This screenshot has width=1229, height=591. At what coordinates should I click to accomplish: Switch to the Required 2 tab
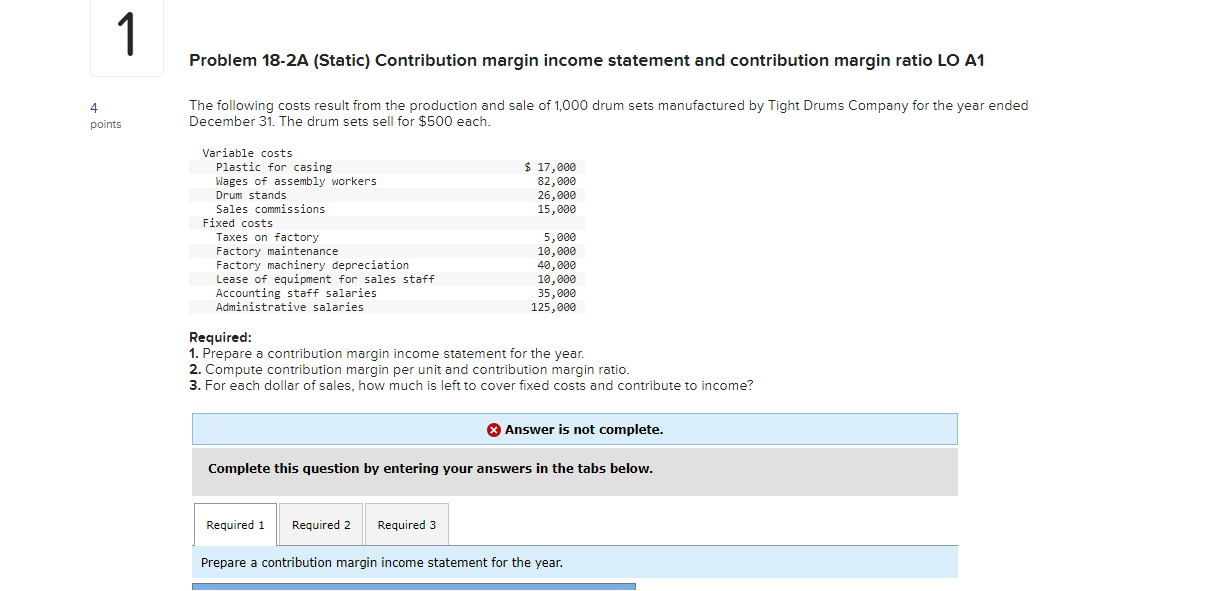[x=321, y=525]
